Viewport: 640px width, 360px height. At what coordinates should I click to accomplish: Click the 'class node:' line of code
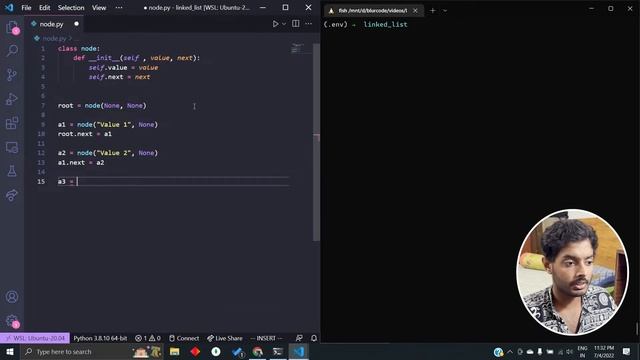79,49
